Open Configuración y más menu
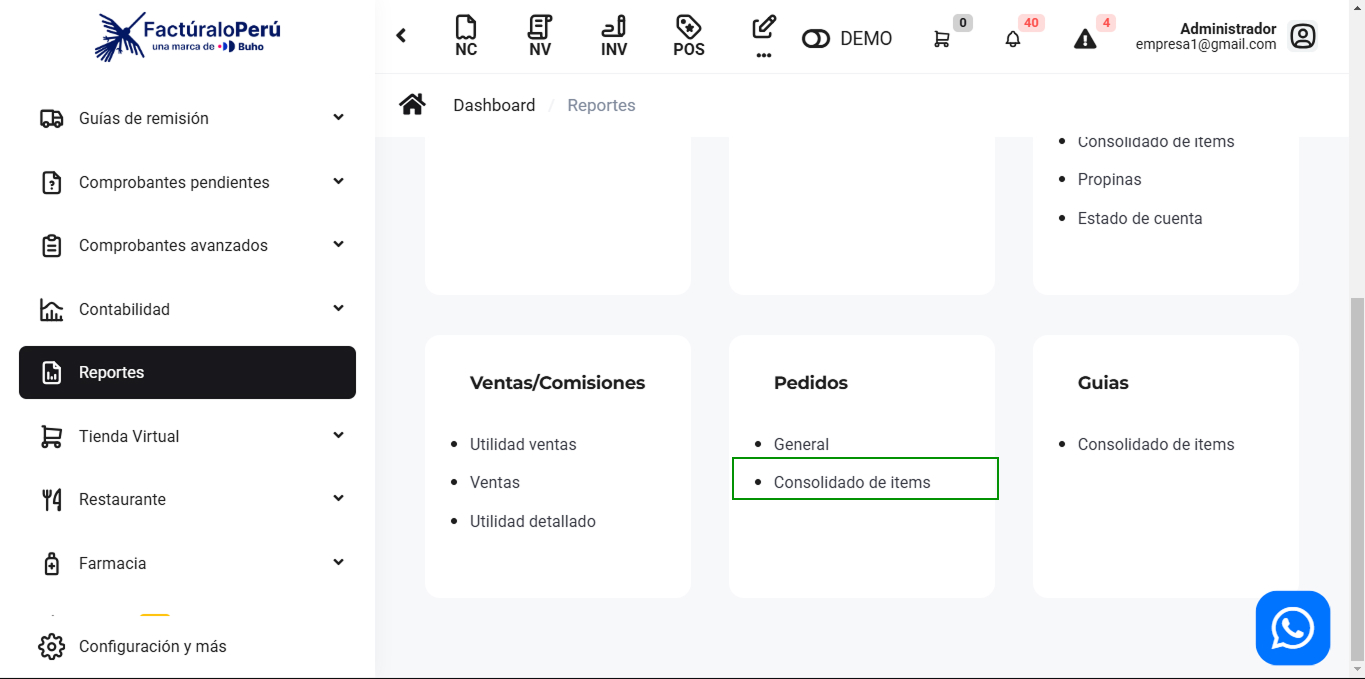Image resolution: width=1365 pixels, height=679 pixels. tap(152, 646)
